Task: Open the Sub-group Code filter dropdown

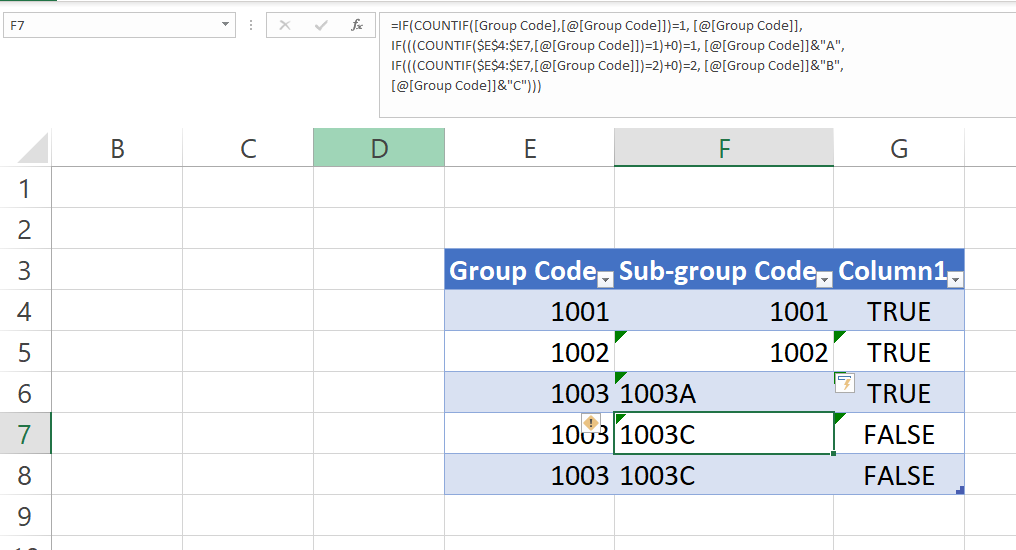Action: pyautogui.click(x=824, y=279)
